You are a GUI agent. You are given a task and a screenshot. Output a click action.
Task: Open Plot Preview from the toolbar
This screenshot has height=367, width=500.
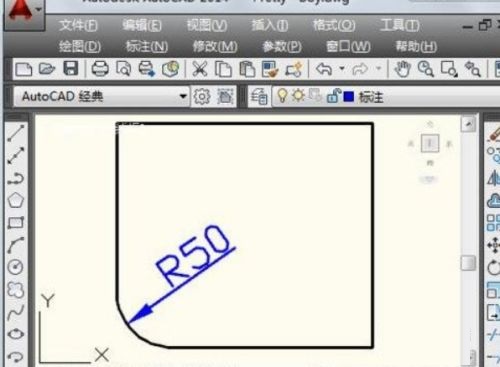pyautogui.click(x=123, y=69)
